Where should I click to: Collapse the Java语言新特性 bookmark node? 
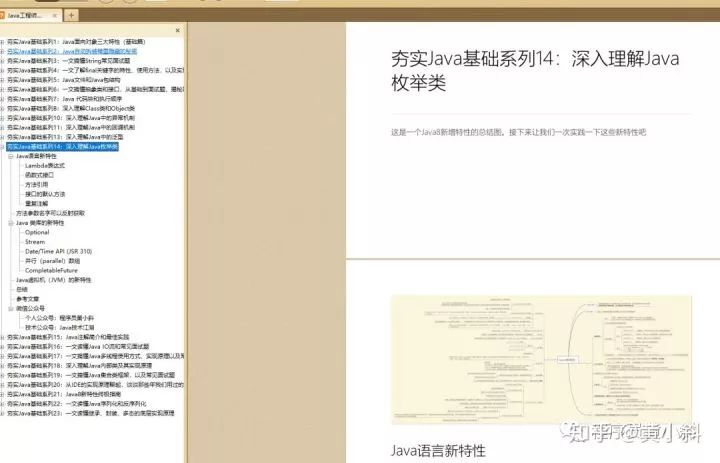coord(11,156)
